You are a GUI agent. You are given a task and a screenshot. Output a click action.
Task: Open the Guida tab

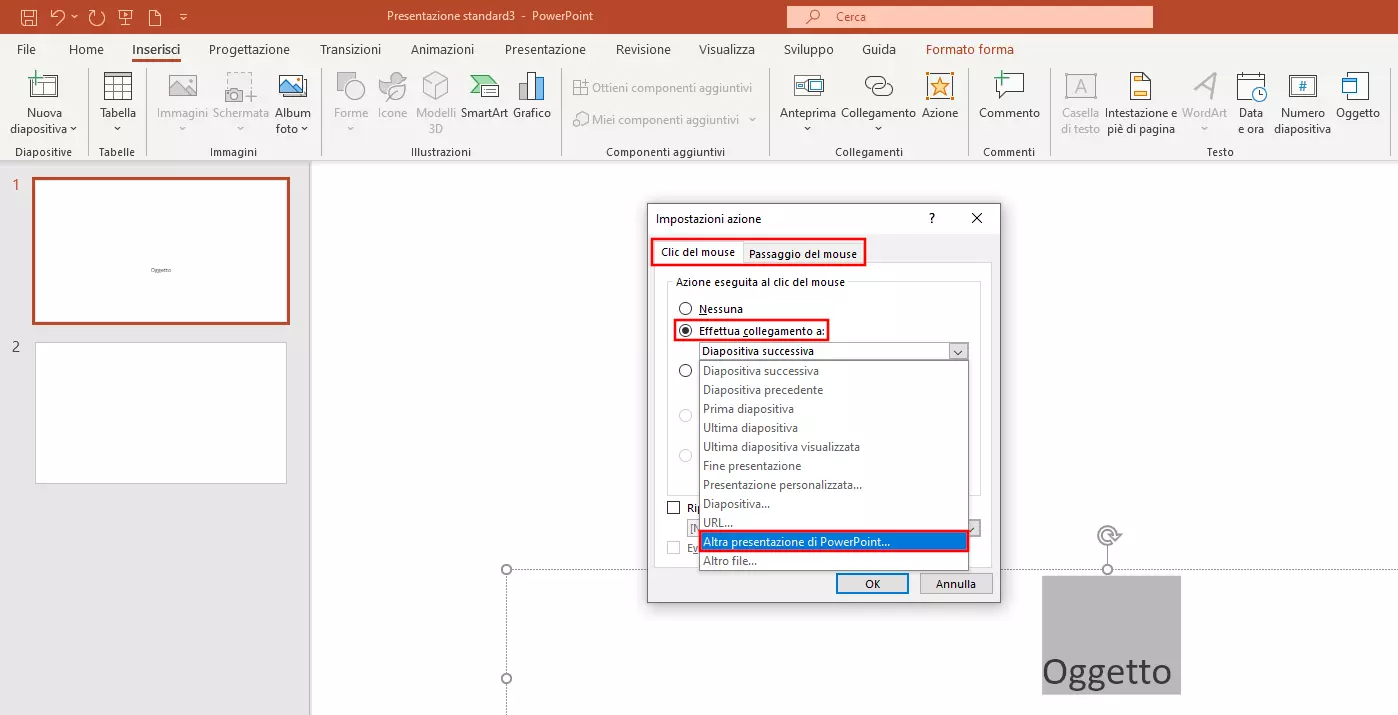[879, 49]
